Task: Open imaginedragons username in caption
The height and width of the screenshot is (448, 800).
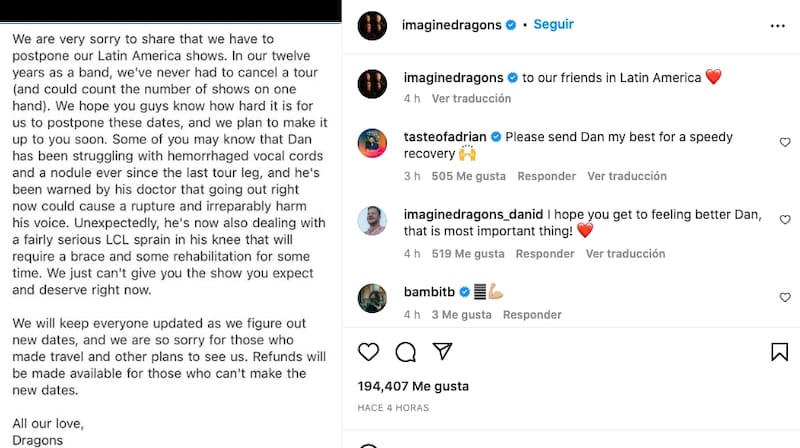Action: click(456, 77)
